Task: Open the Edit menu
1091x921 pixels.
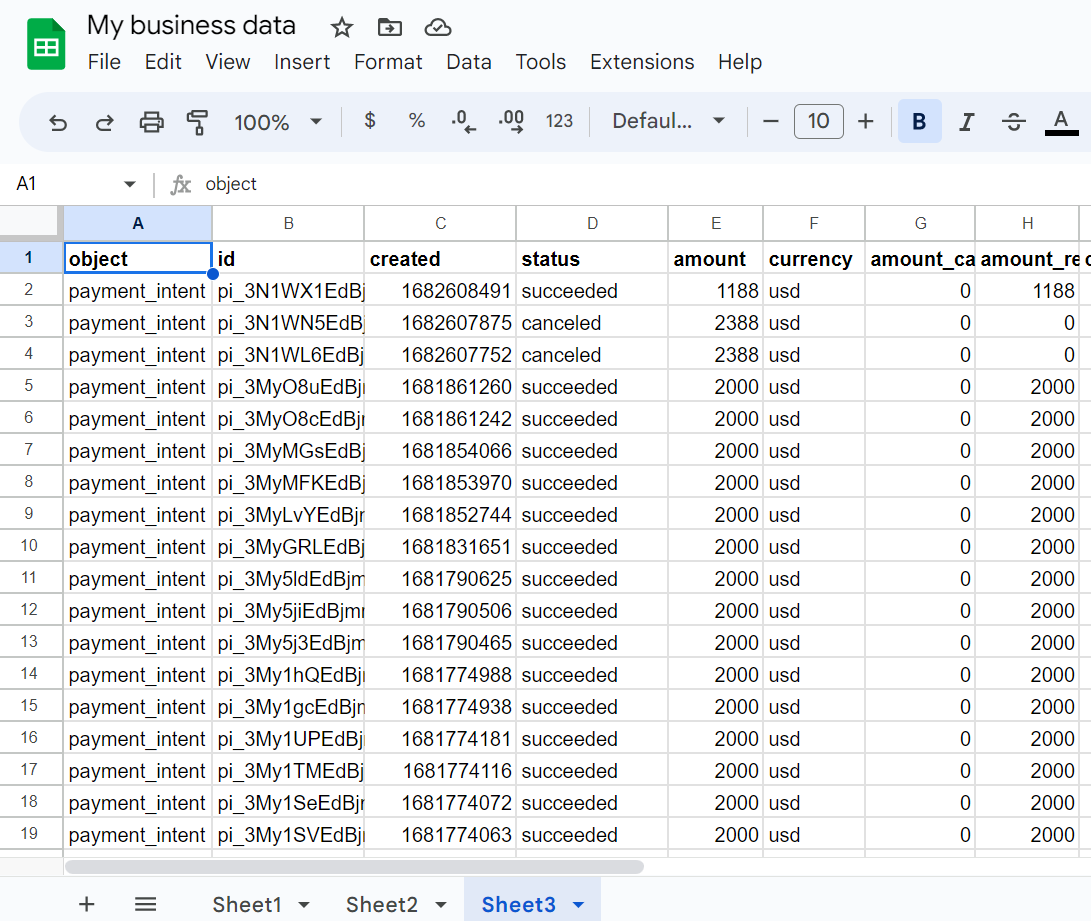Action: pos(163,62)
